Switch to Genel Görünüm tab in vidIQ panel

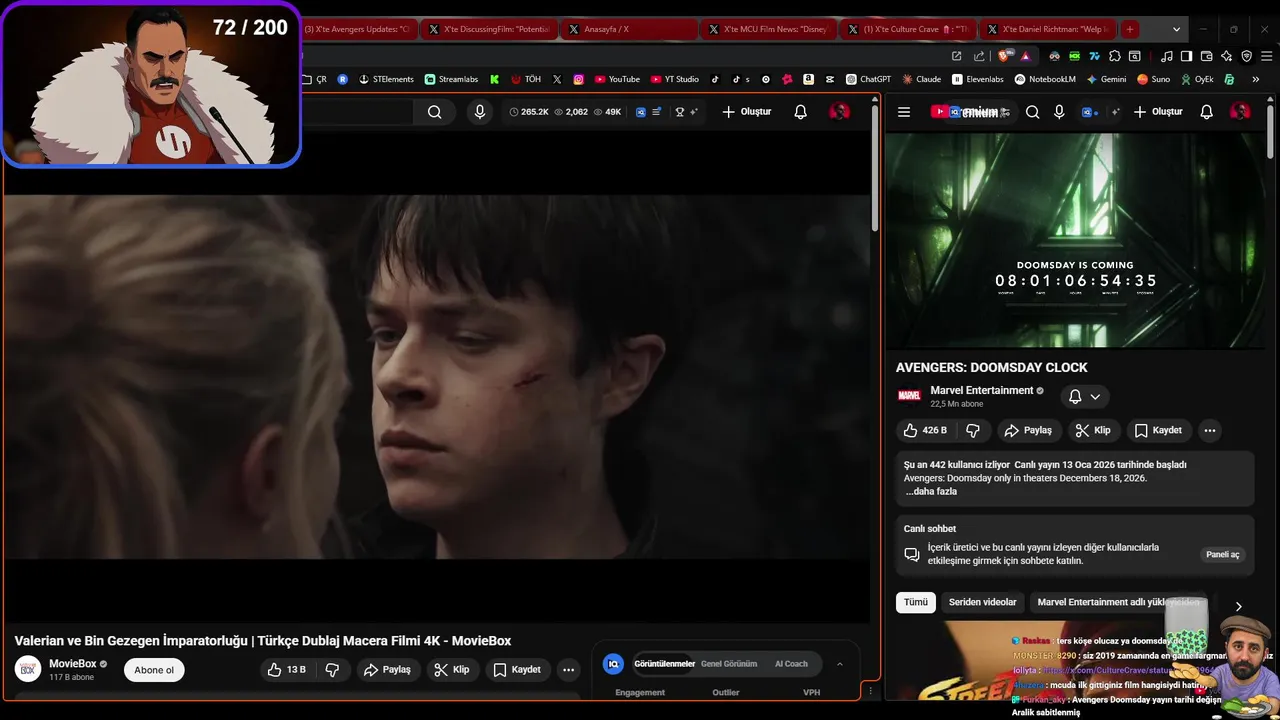pyautogui.click(x=729, y=664)
